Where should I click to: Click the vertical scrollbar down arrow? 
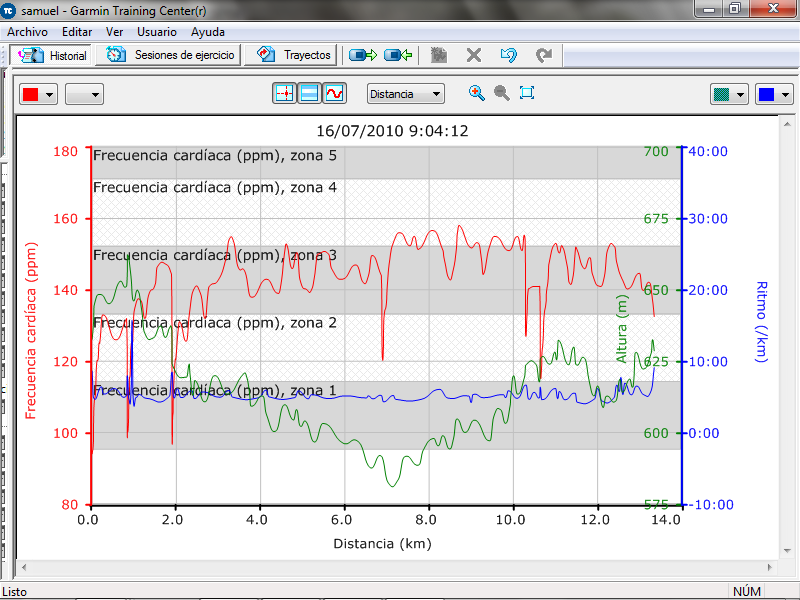click(x=787, y=551)
